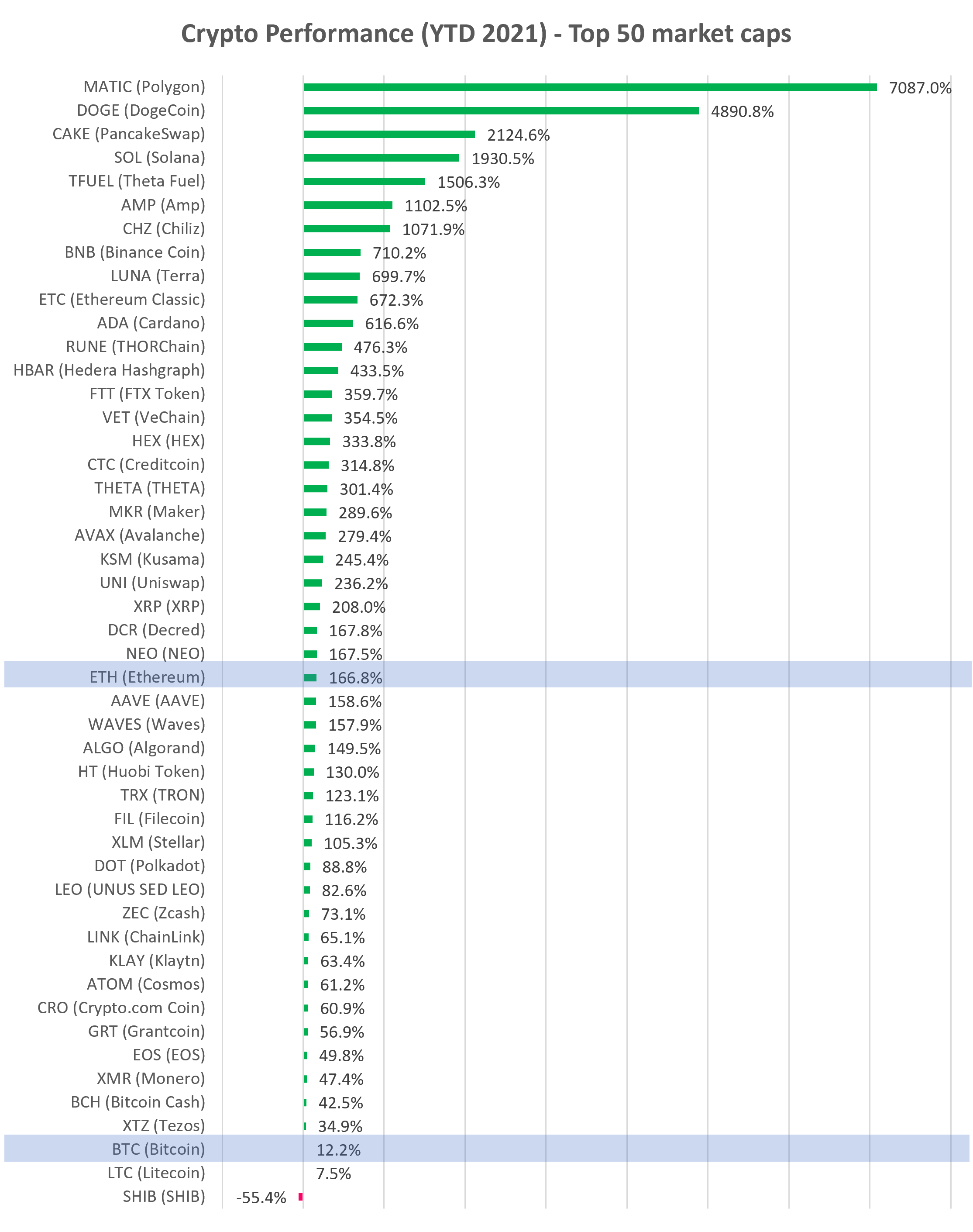
Task: Select the CRO (Crypto.com Coin) label
Action: tap(121, 1008)
